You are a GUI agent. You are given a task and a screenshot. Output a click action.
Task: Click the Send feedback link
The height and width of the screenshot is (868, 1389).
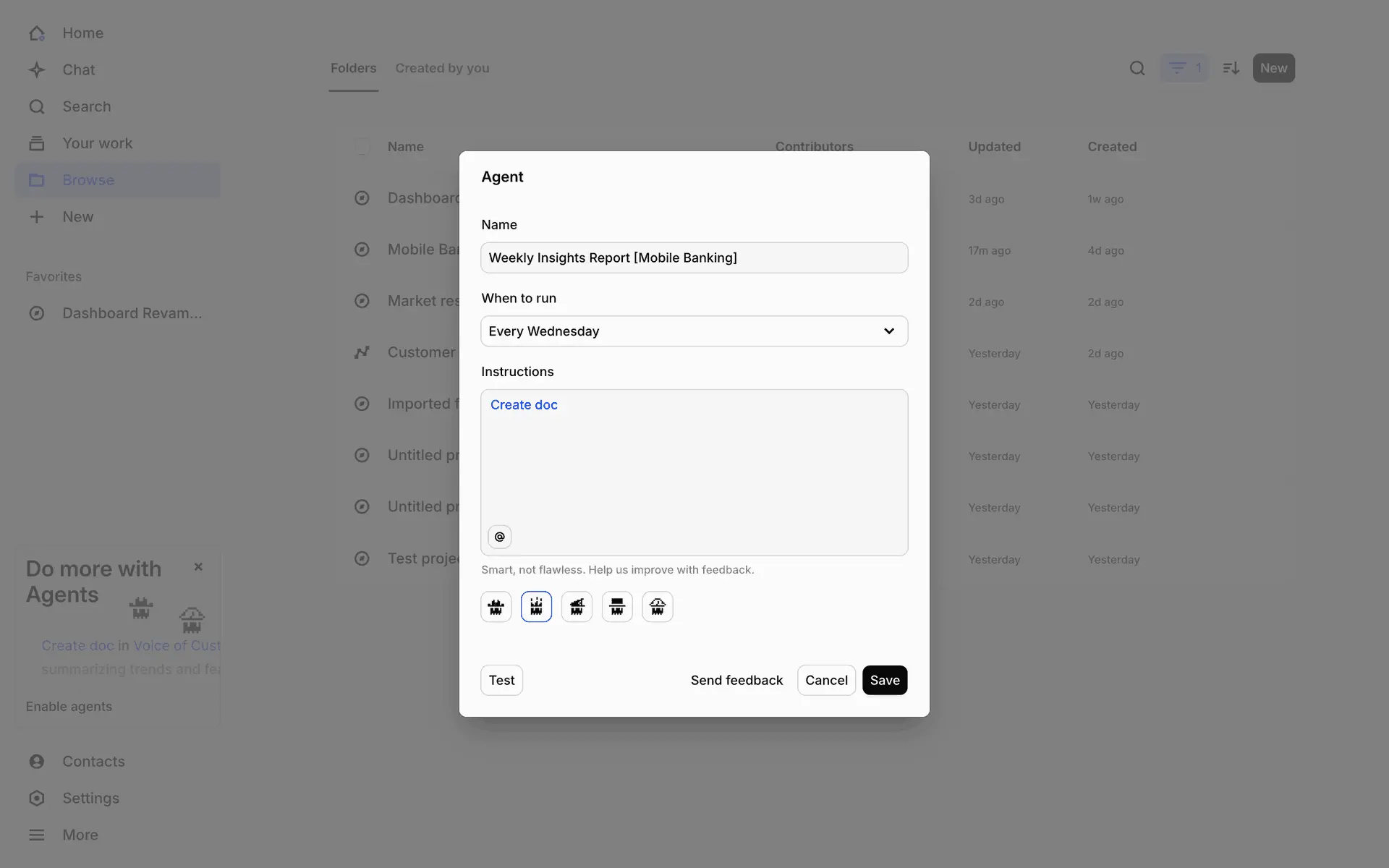(736, 681)
